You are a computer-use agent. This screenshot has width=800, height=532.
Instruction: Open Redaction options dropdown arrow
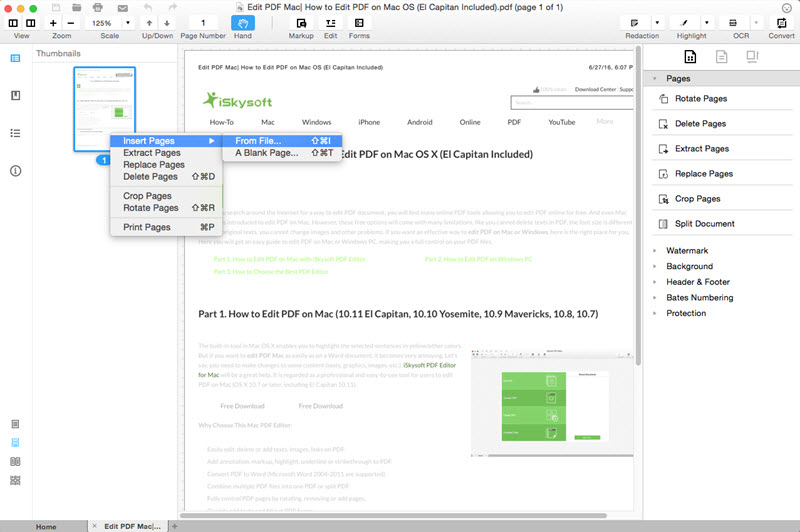657,23
